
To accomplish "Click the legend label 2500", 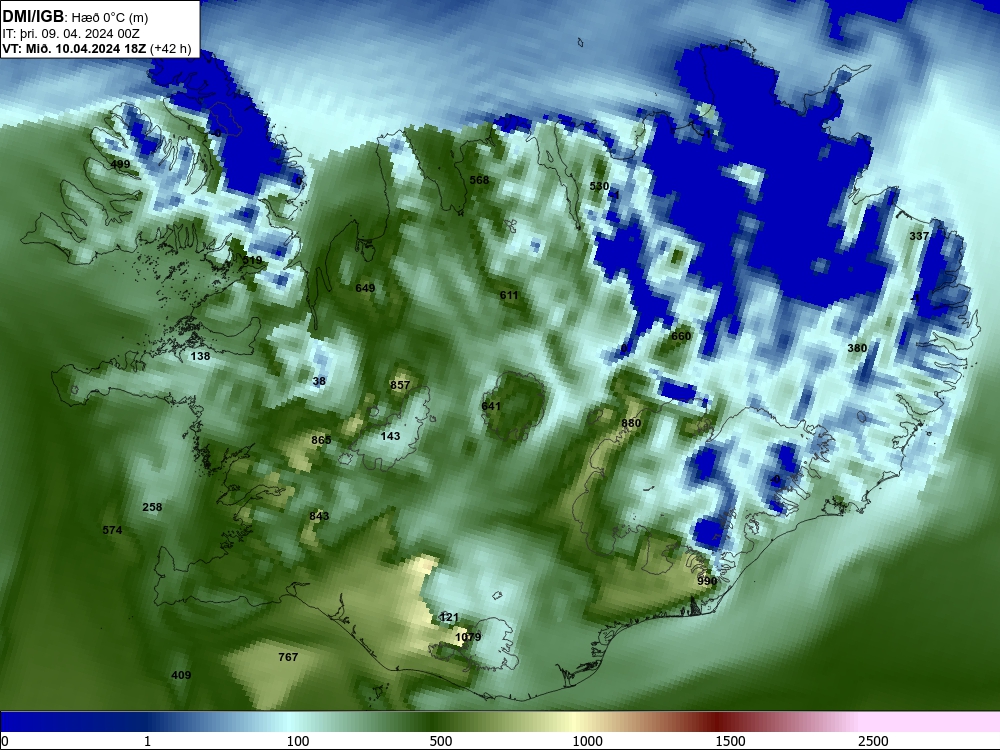I will pyautogui.click(x=873, y=741).
